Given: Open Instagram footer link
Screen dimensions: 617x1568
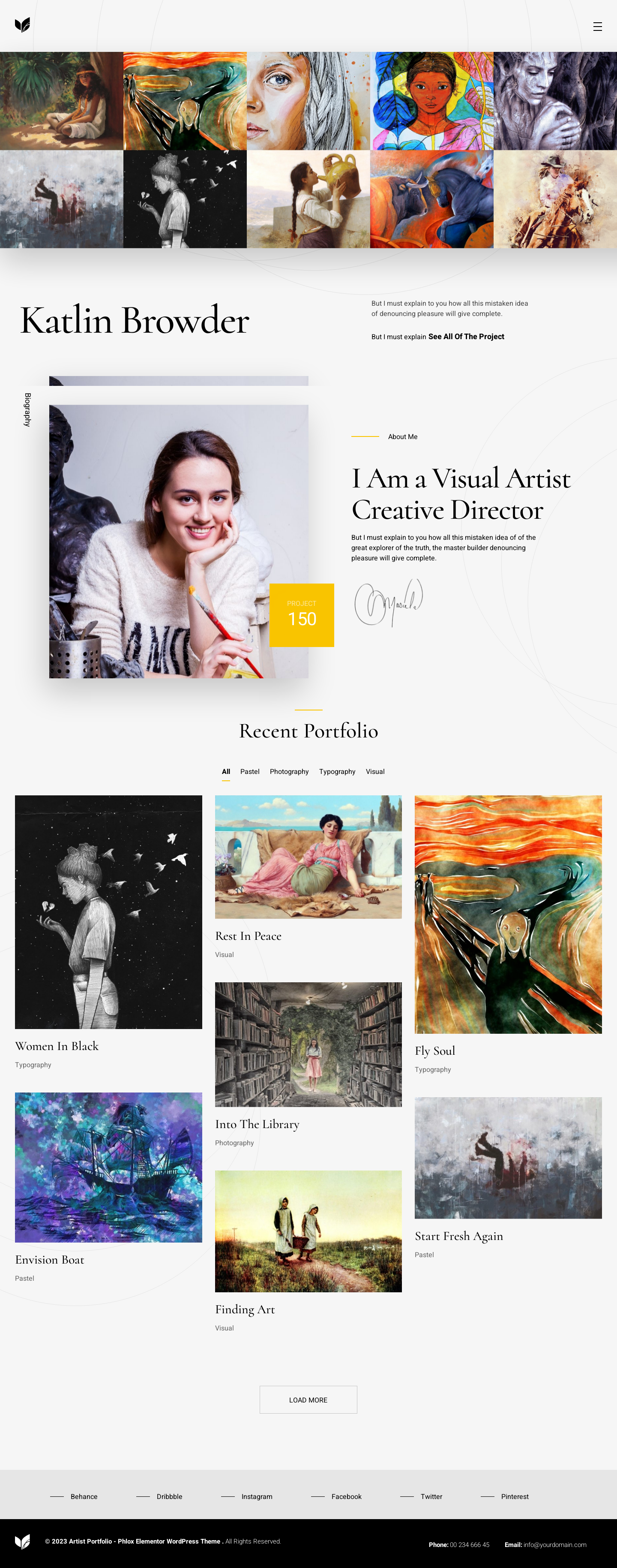Looking at the screenshot, I should click(x=257, y=1496).
